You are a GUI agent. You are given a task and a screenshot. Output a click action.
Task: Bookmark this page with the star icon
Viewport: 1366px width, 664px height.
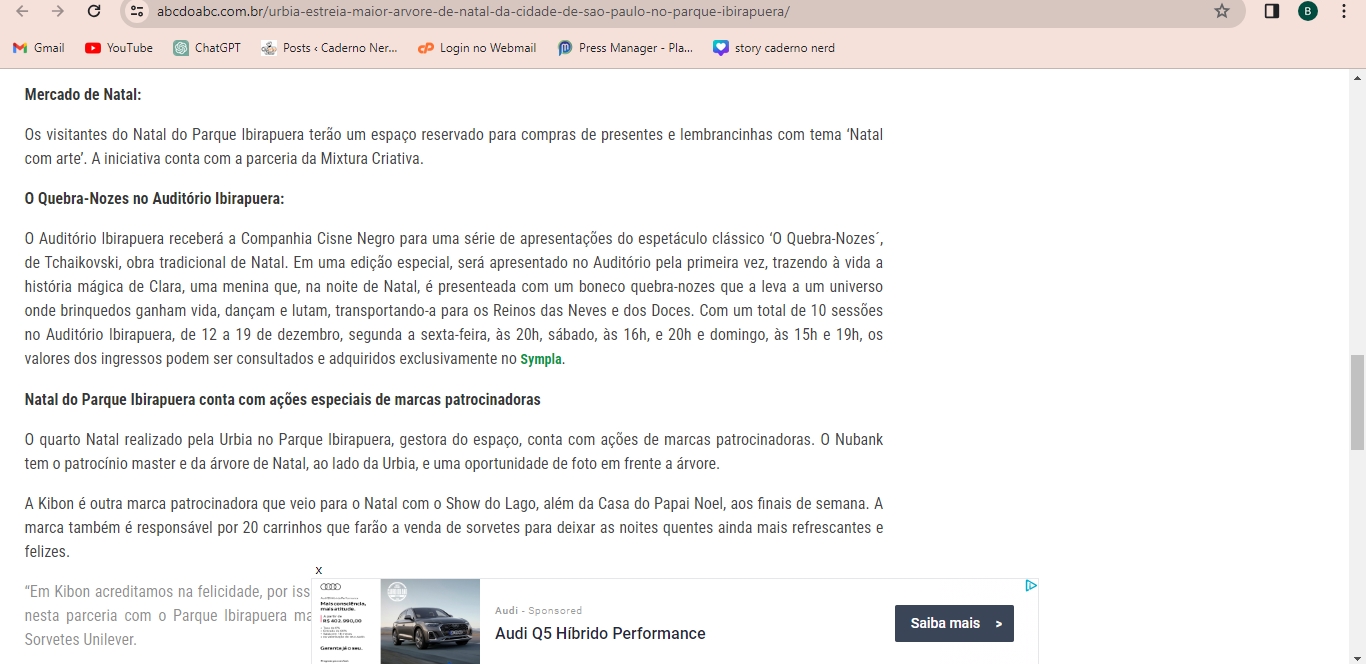[x=1221, y=11]
